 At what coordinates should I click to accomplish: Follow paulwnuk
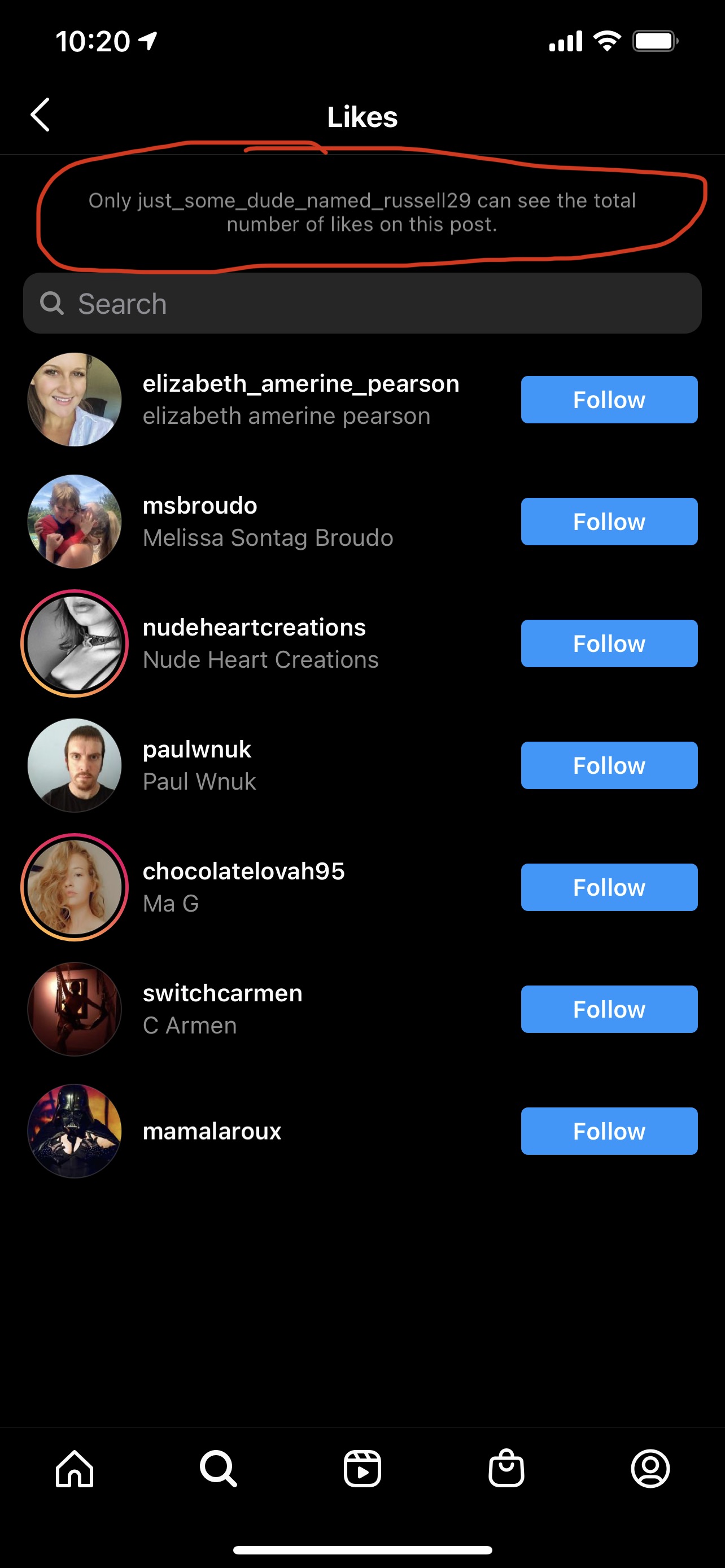pyautogui.click(x=609, y=765)
